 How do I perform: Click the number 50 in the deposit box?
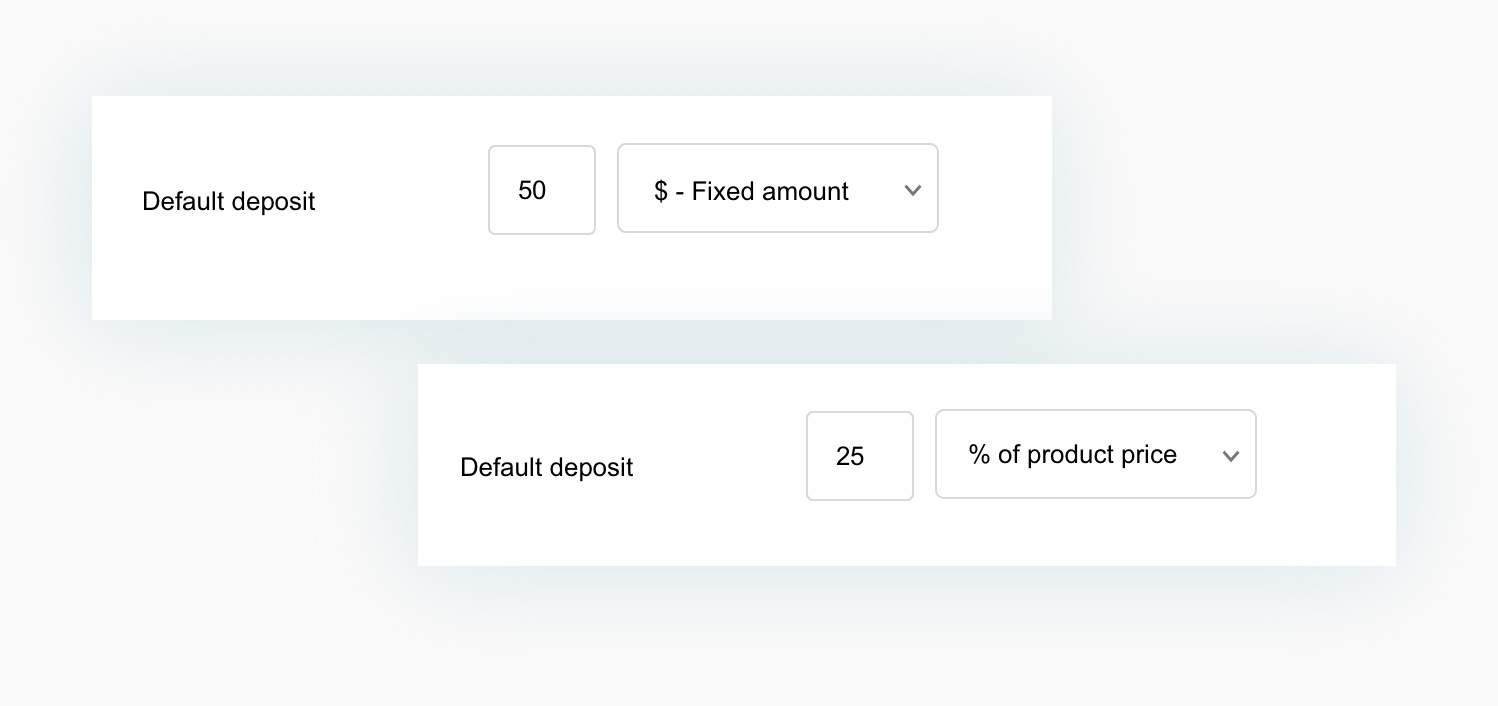[x=532, y=190]
